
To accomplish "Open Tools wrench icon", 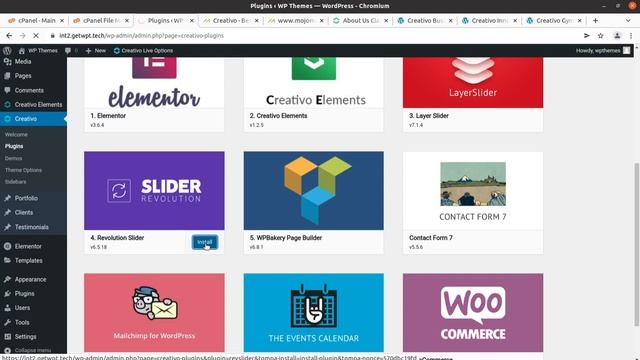I will tap(7, 322).
